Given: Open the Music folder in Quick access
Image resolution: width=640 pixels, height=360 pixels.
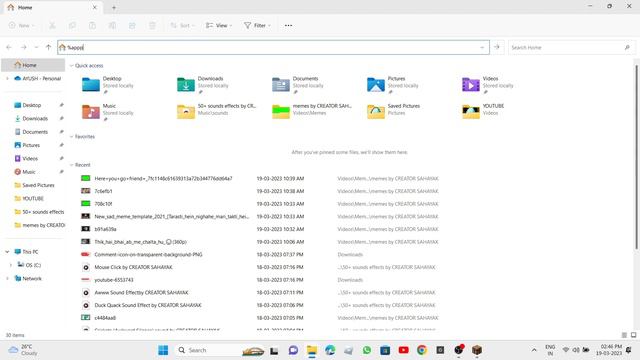Looking at the screenshot, I should point(108,112).
